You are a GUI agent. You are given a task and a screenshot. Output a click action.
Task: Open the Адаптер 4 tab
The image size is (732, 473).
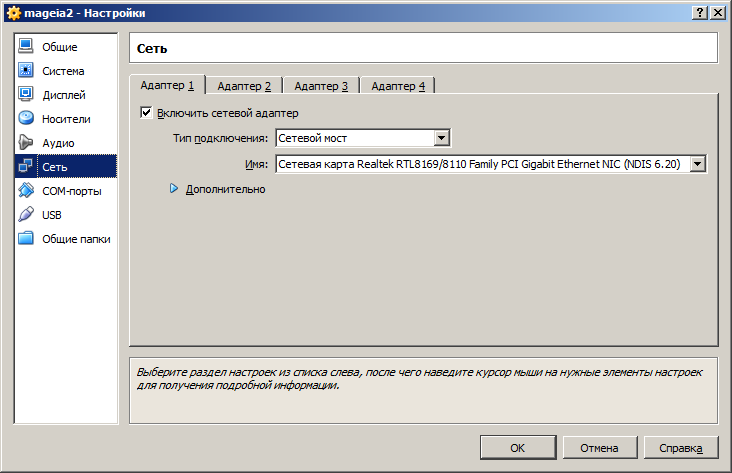pyautogui.click(x=398, y=86)
